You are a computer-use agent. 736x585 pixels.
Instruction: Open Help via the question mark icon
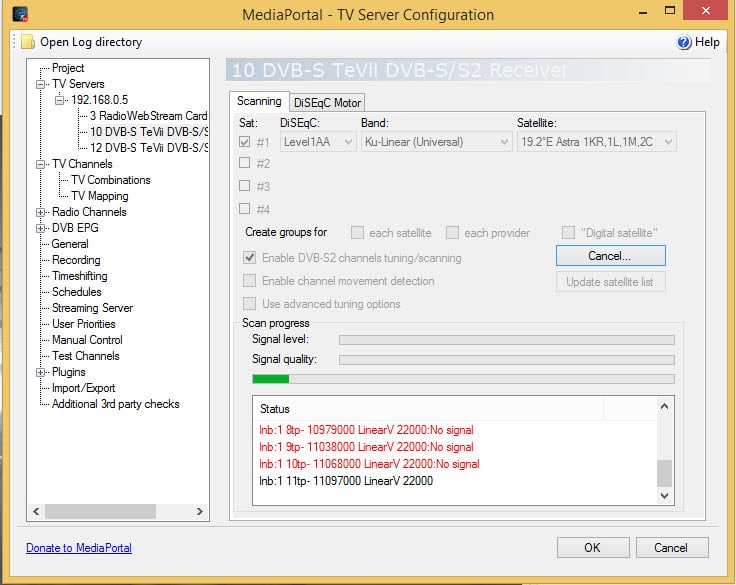click(684, 42)
